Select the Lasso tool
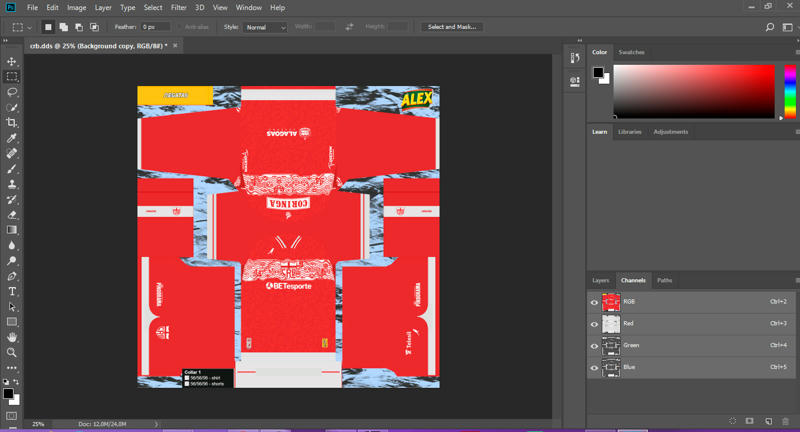Image resolution: width=800 pixels, height=432 pixels. pyautogui.click(x=12, y=92)
